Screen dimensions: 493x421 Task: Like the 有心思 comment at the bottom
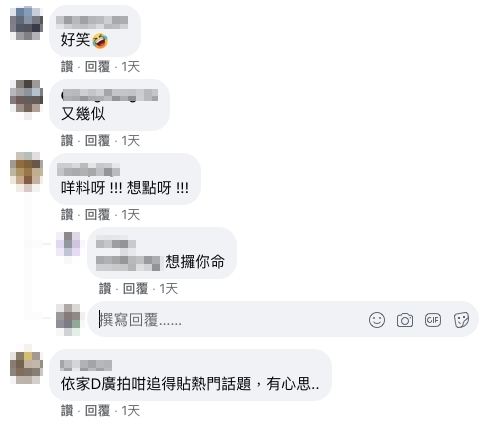(x=67, y=411)
